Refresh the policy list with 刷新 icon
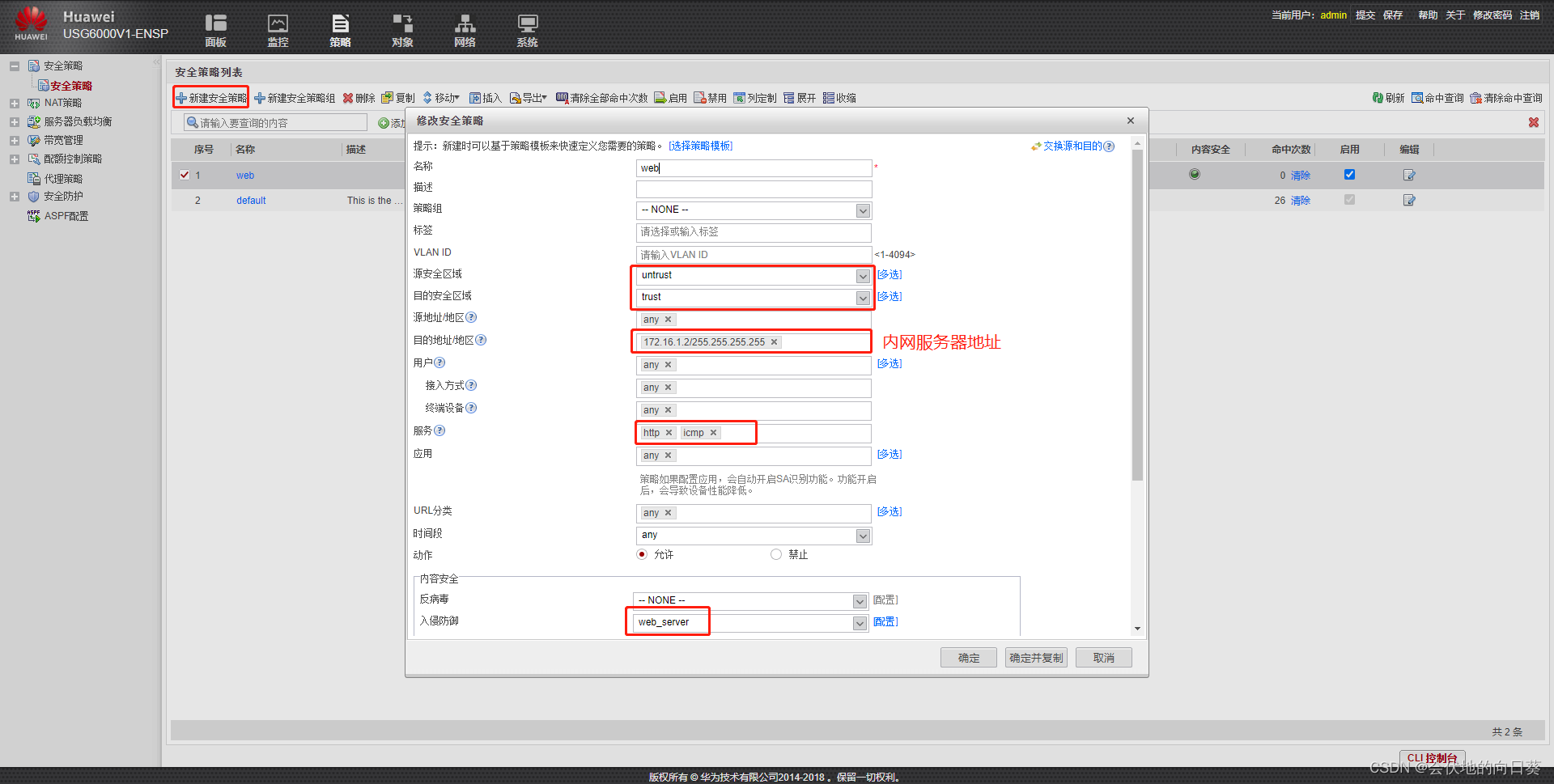Viewport: 1554px width, 784px height. click(1387, 97)
